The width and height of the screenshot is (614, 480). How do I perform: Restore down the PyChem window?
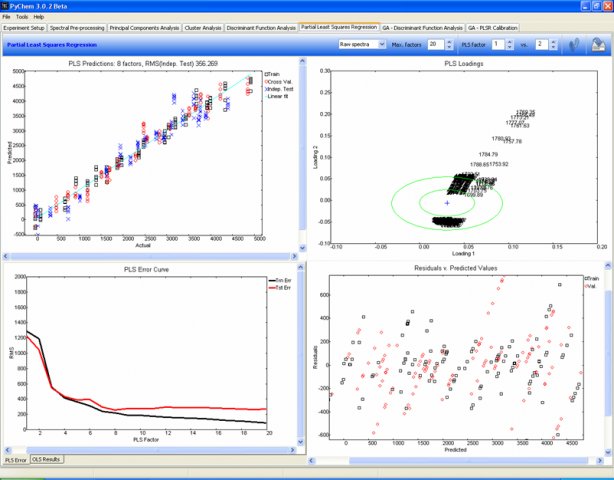pos(596,6)
